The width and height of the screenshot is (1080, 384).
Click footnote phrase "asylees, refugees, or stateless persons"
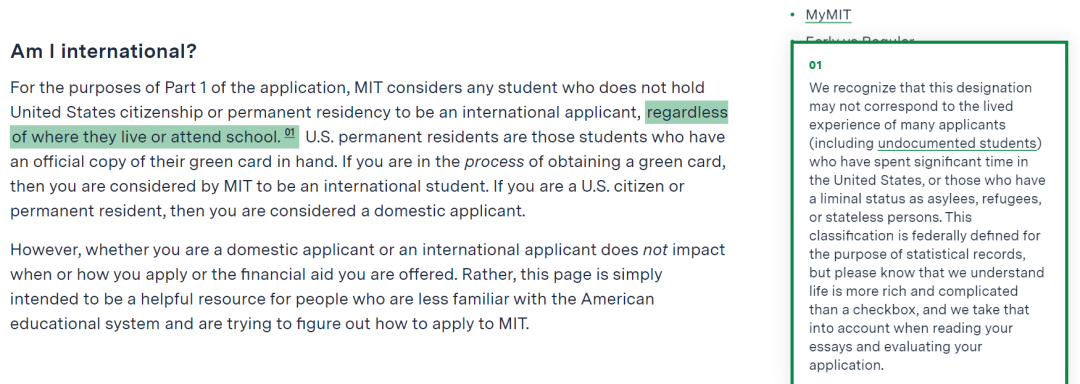(928, 209)
